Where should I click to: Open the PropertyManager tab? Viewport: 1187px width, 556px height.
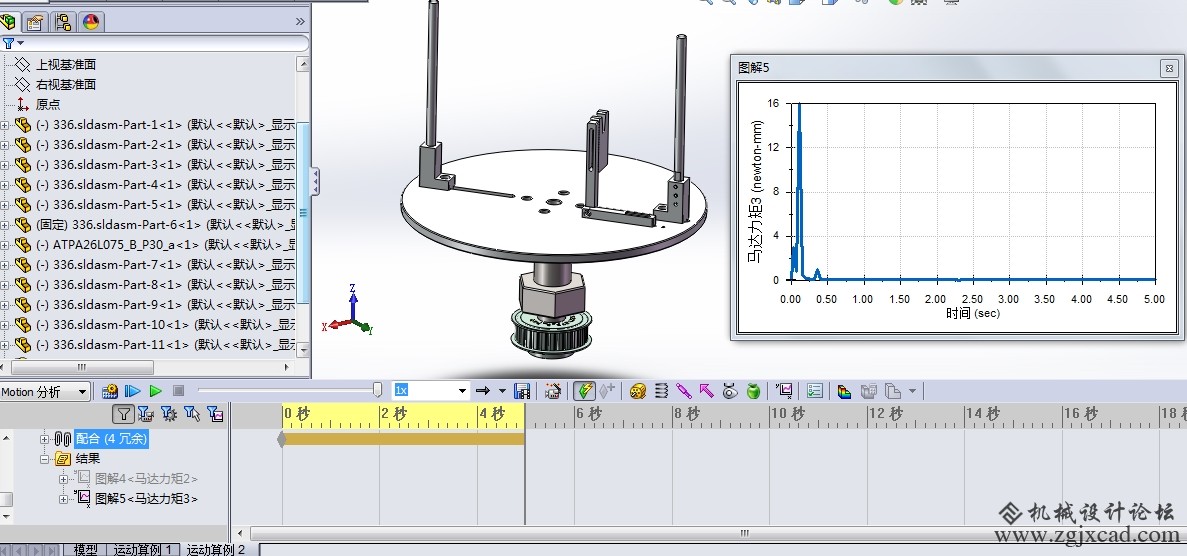pyautogui.click(x=36, y=22)
